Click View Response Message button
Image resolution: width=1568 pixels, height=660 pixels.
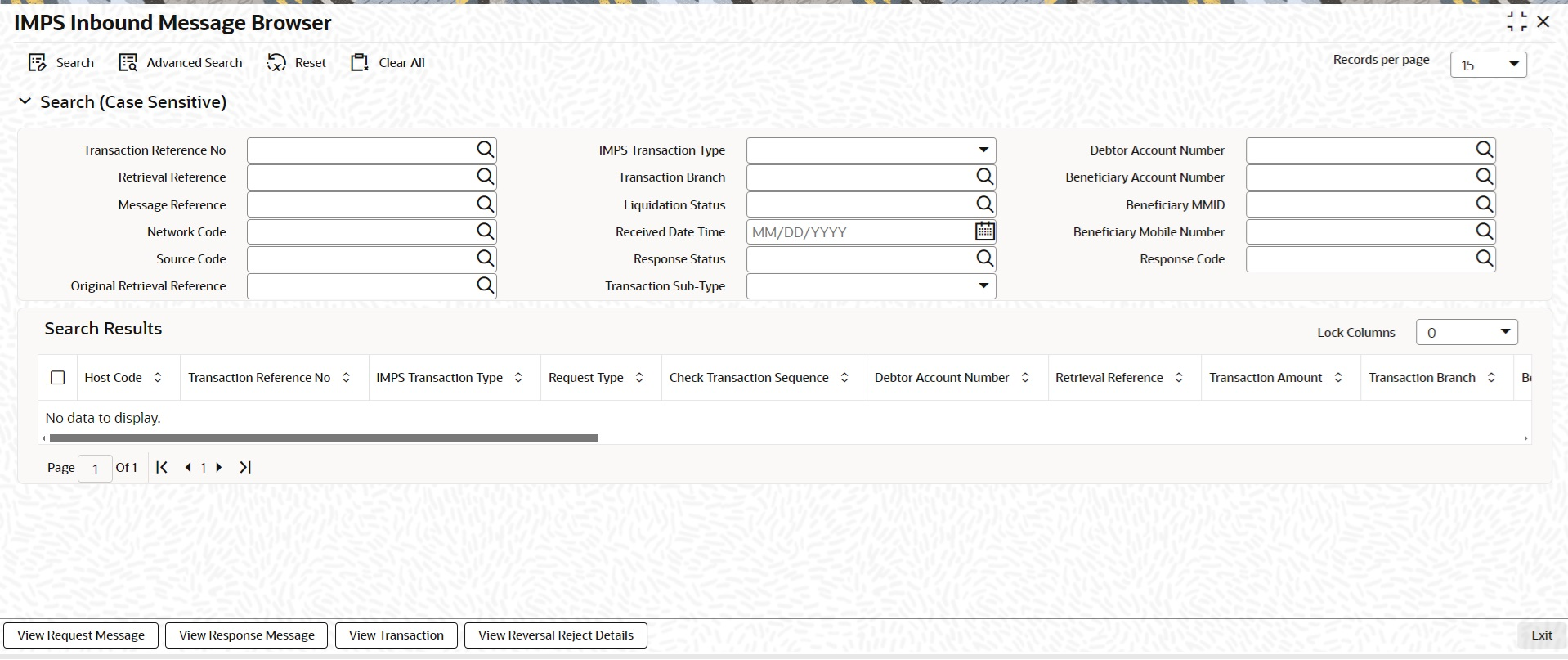pyautogui.click(x=247, y=635)
